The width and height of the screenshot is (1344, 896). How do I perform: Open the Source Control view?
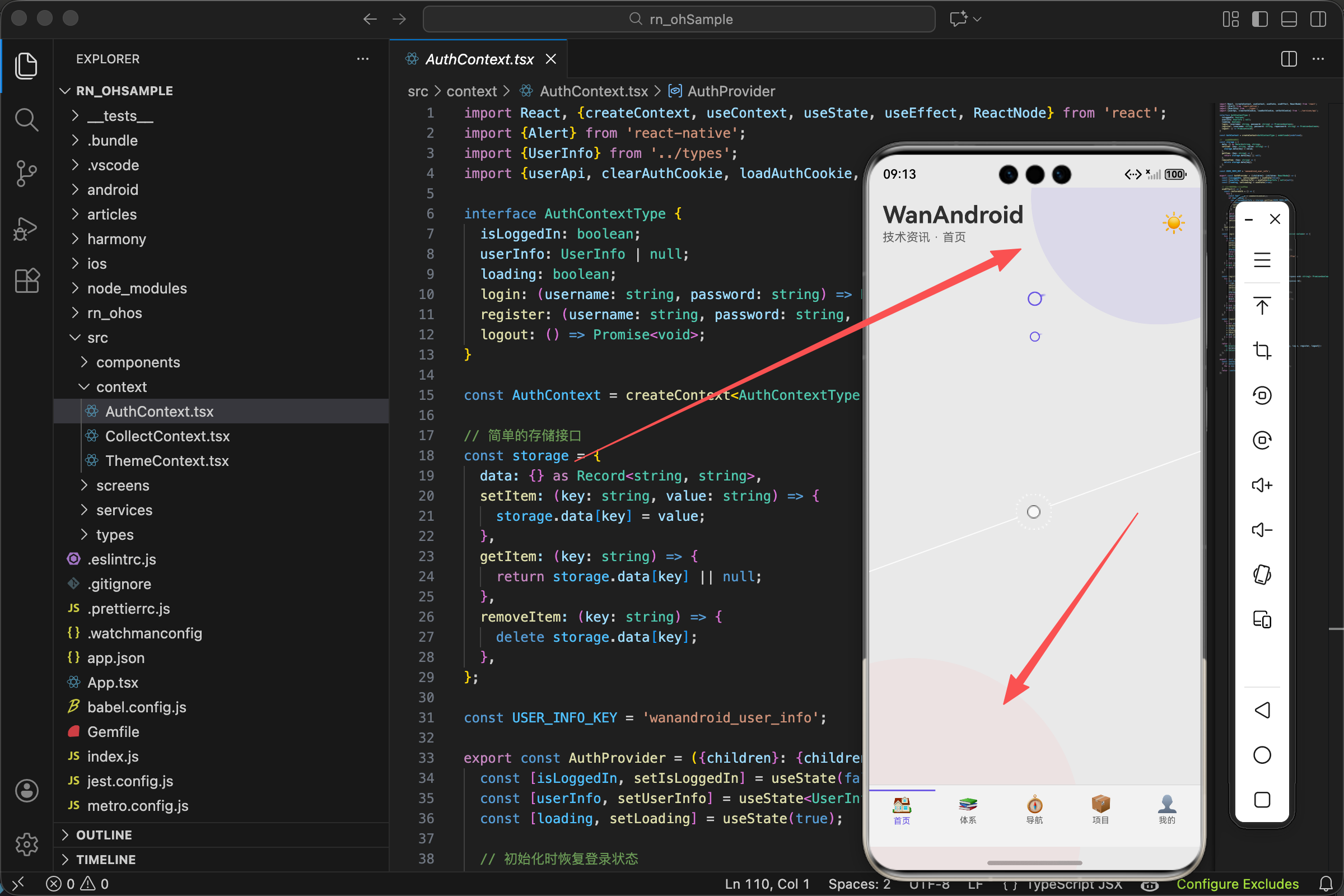click(x=26, y=173)
